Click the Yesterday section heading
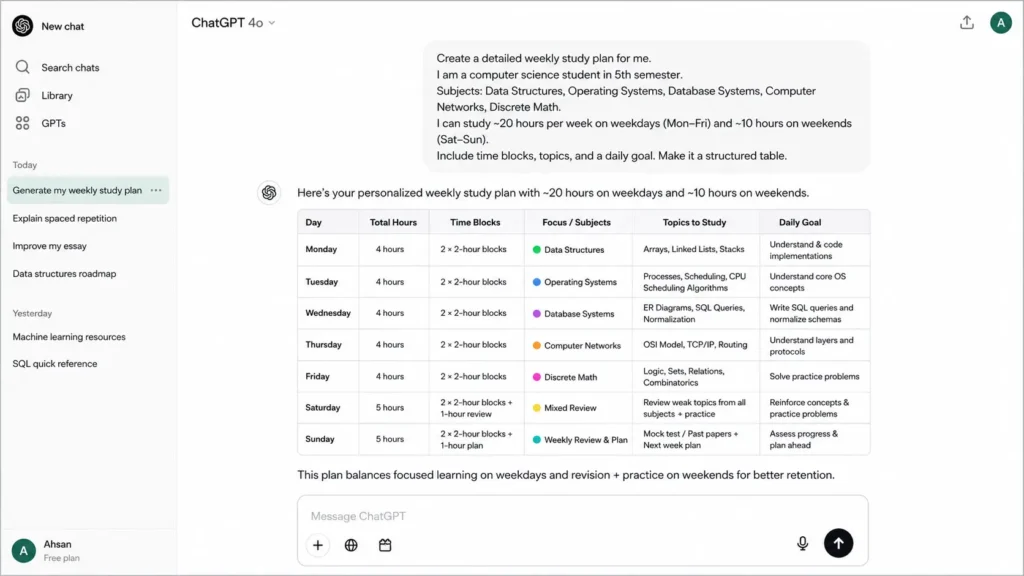 [32, 313]
